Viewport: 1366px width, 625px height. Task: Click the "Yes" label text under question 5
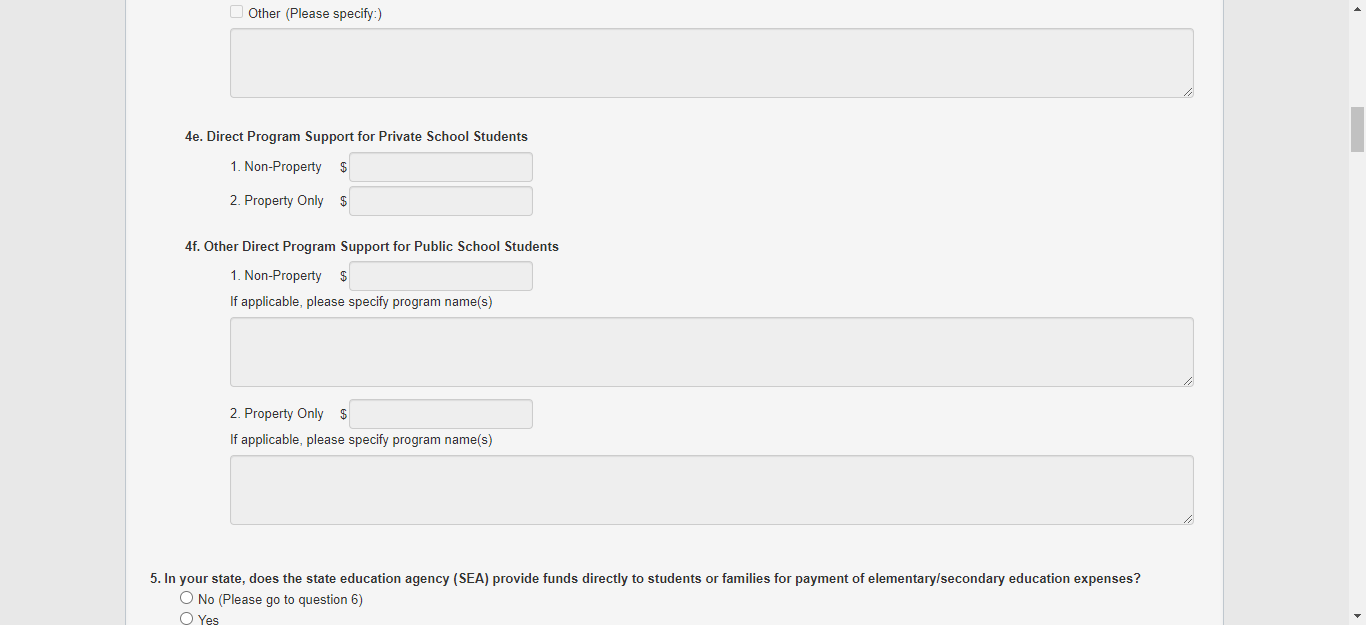(208, 620)
